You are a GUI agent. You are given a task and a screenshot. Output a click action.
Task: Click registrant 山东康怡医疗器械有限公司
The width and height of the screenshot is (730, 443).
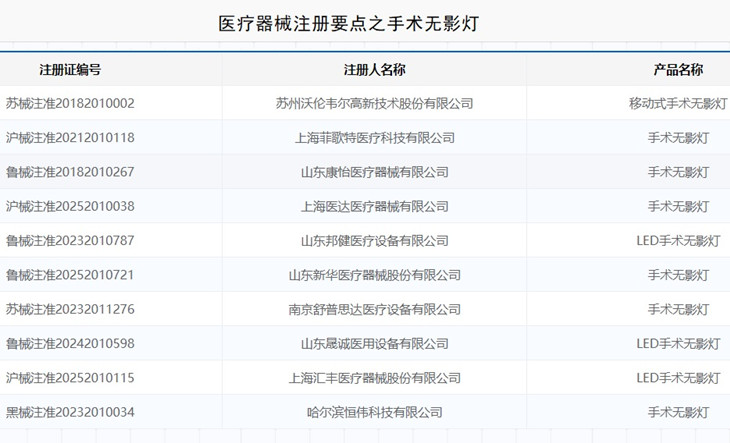coord(374,172)
